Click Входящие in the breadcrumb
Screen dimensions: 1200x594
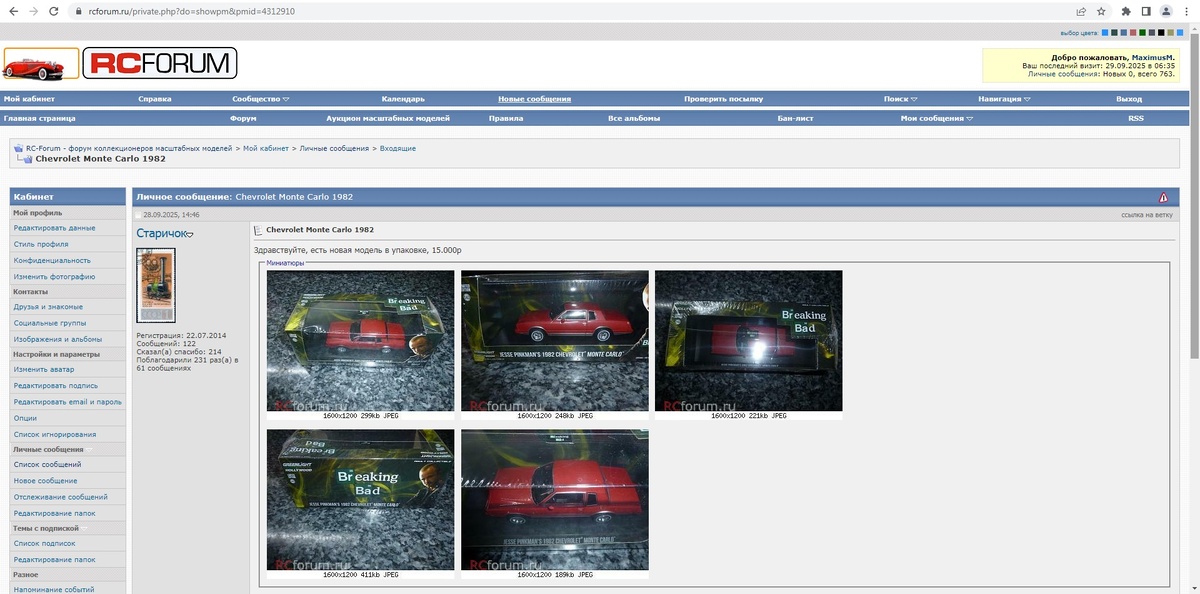coord(398,148)
